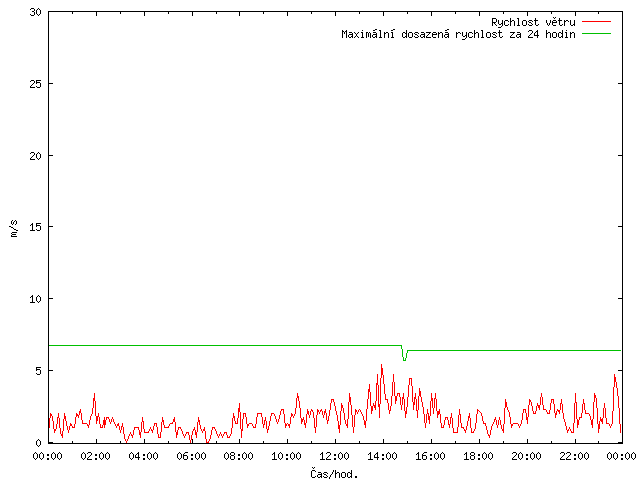Click the y-axis value 5
This screenshot has width=640, height=480.
click(x=38, y=371)
